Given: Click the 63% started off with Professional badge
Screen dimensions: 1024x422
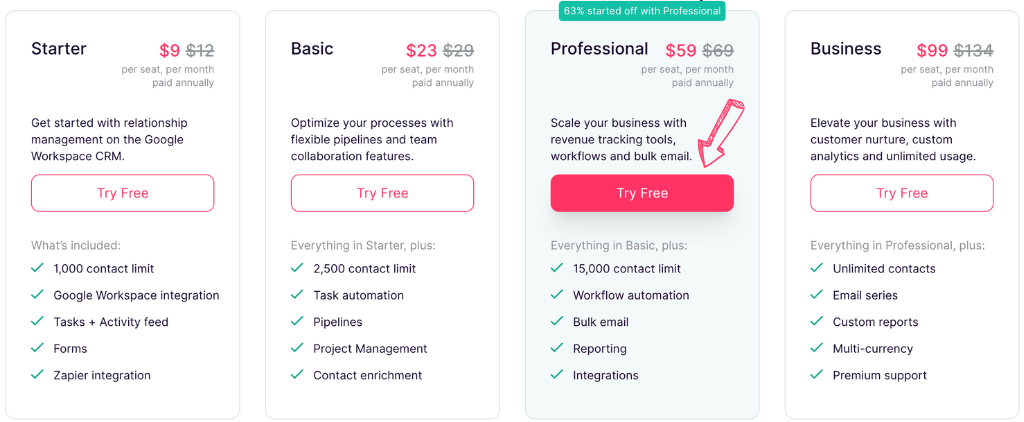Looking at the screenshot, I should pos(642,10).
